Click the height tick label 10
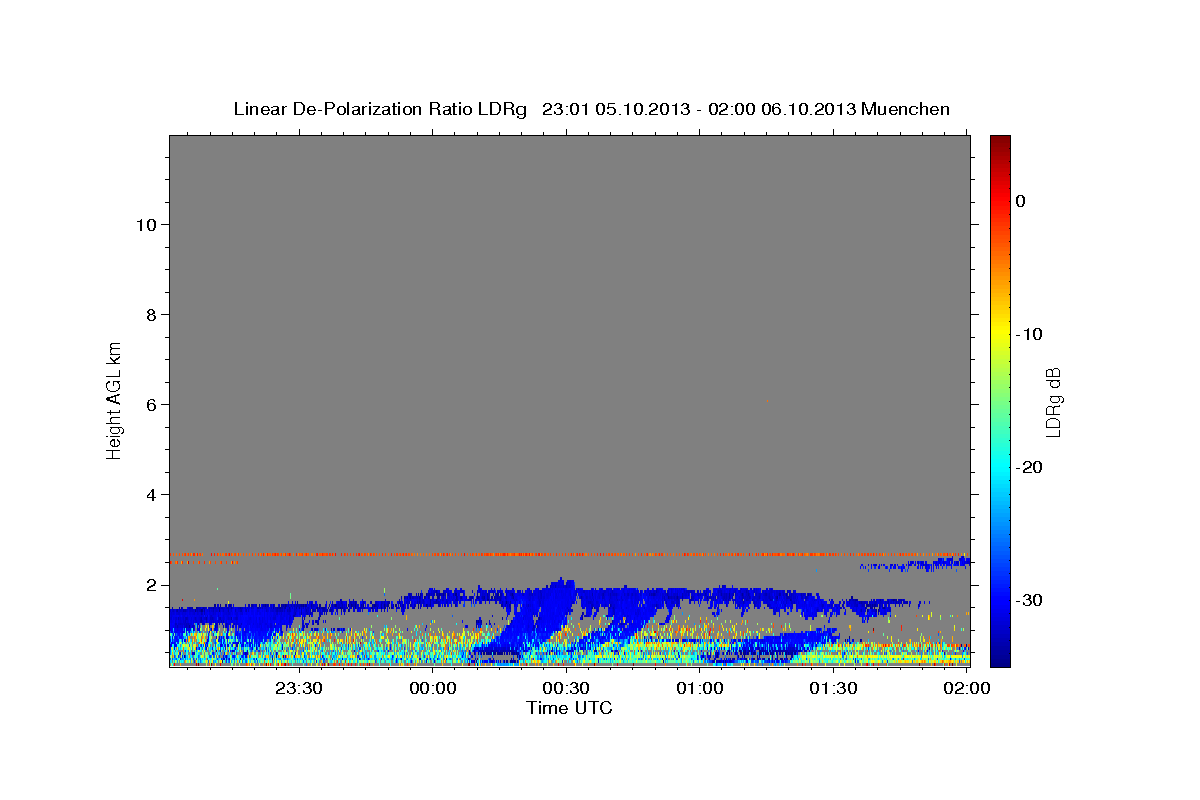The height and width of the screenshot is (800, 1200). pos(145,224)
